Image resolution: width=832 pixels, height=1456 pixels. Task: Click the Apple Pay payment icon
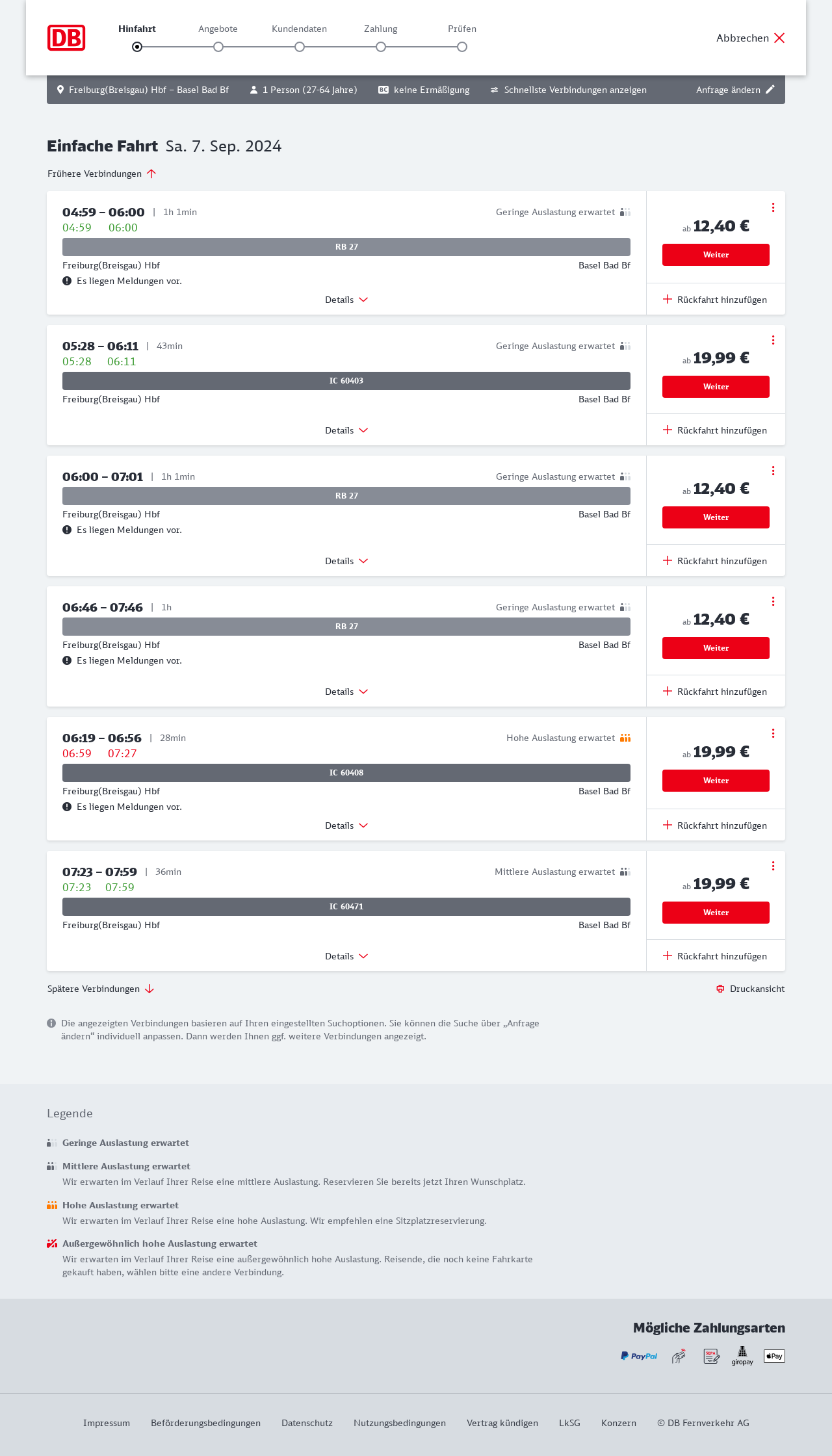point(774,1356)
